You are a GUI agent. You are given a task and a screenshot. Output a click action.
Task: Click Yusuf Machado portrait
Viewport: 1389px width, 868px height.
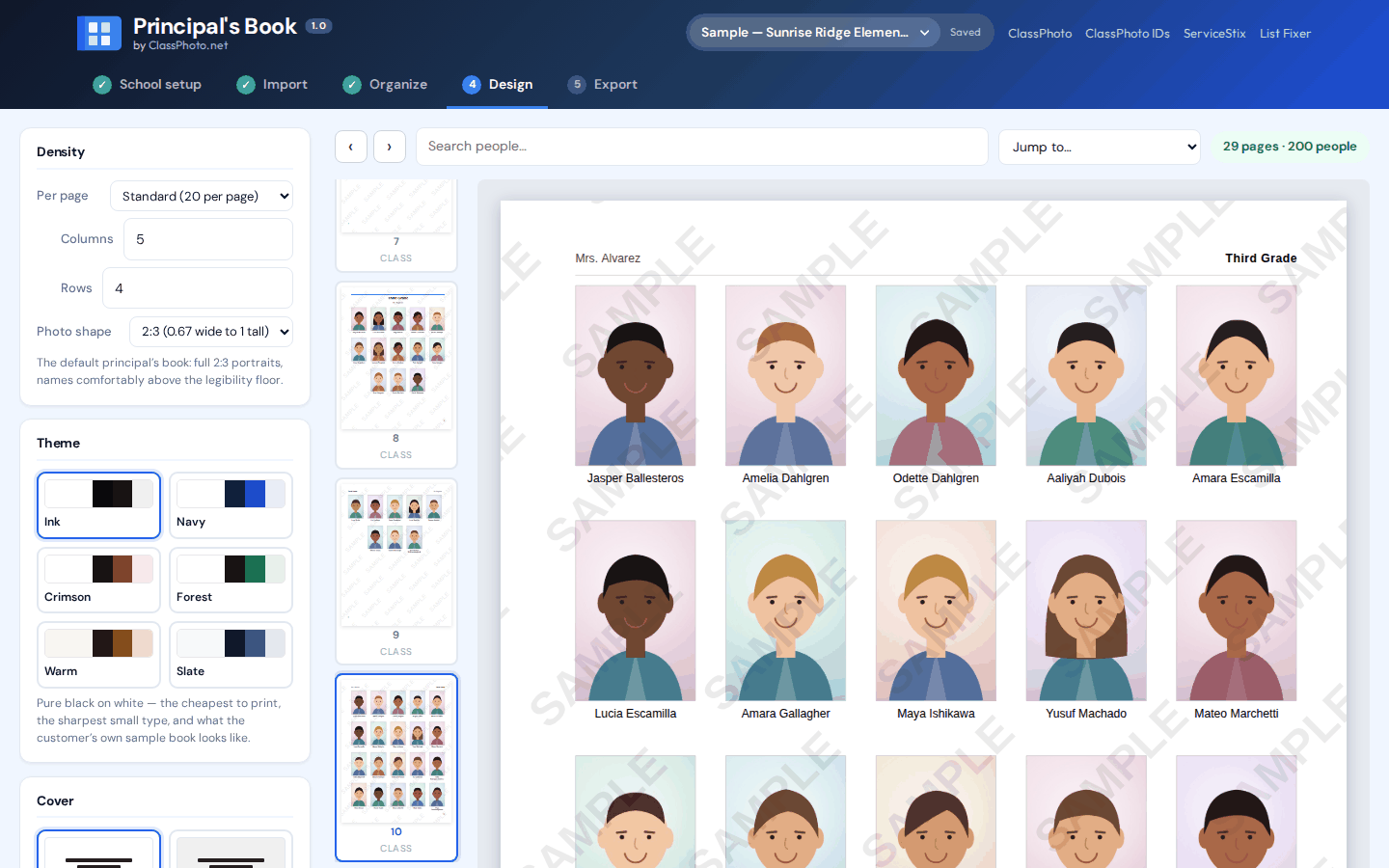[x=1086, y=610]
